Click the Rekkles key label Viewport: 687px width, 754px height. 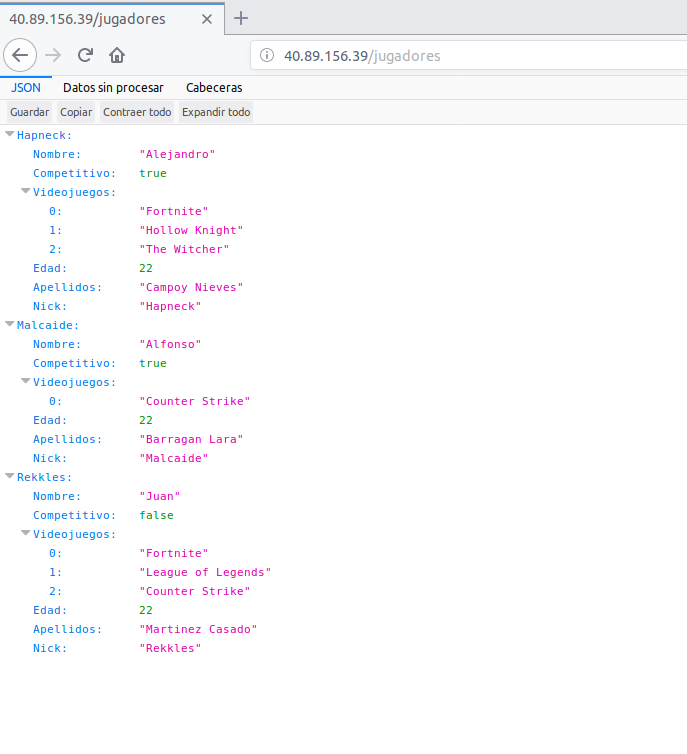tap(44, 477)
